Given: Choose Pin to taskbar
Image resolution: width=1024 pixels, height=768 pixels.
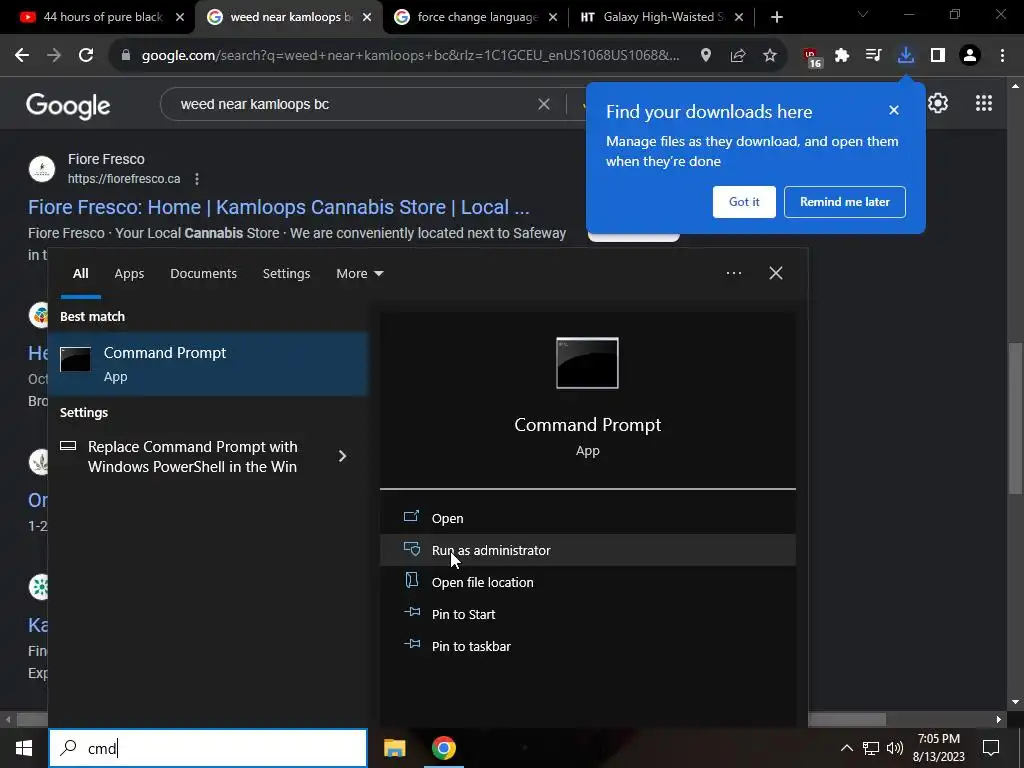Looking at the screenshot, I should click(587, 646).
